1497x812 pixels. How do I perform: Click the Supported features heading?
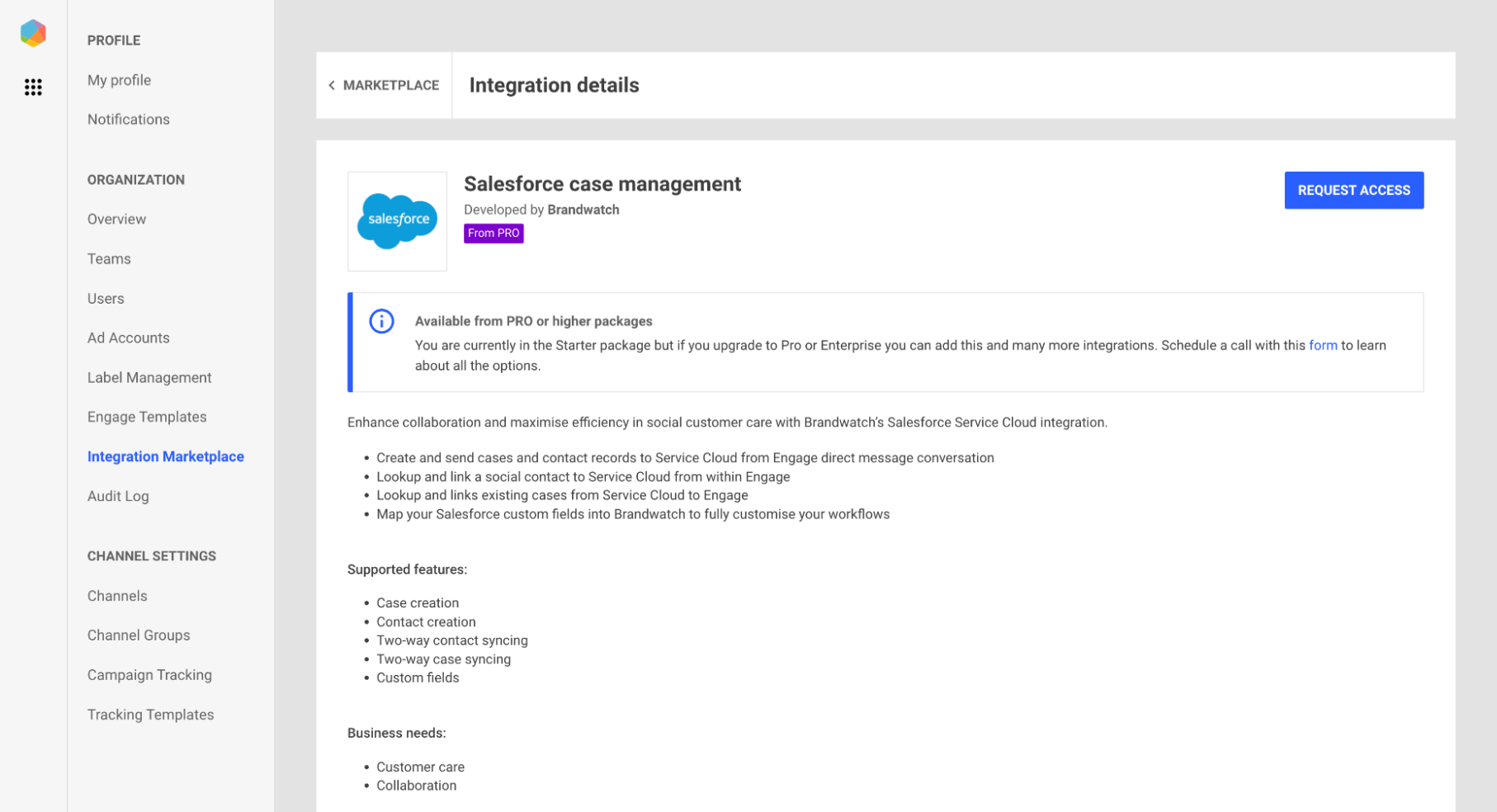pos(407,569)
